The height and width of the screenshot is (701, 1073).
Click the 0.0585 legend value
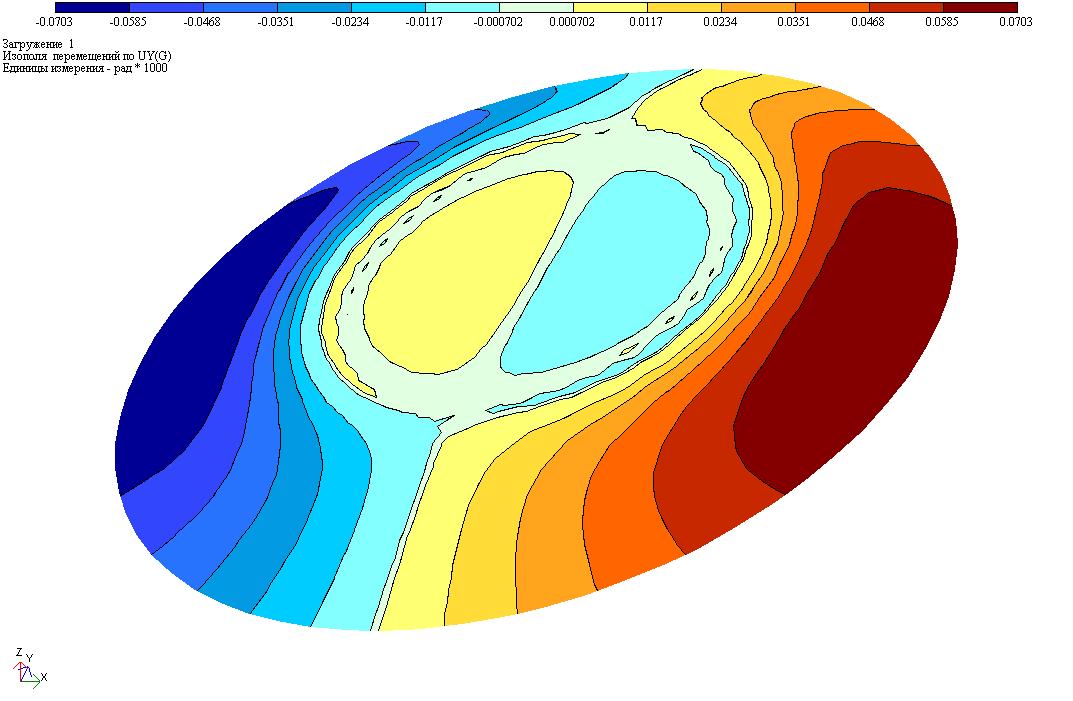pyautogui.click(x=942, y=22)
